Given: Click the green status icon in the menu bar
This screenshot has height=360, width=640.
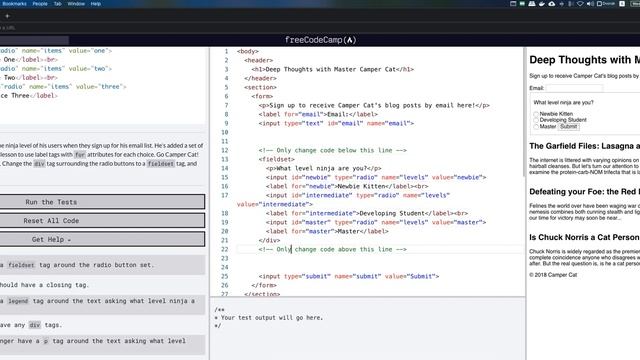Looking at the screenshot, I should [x=522, y=4].
